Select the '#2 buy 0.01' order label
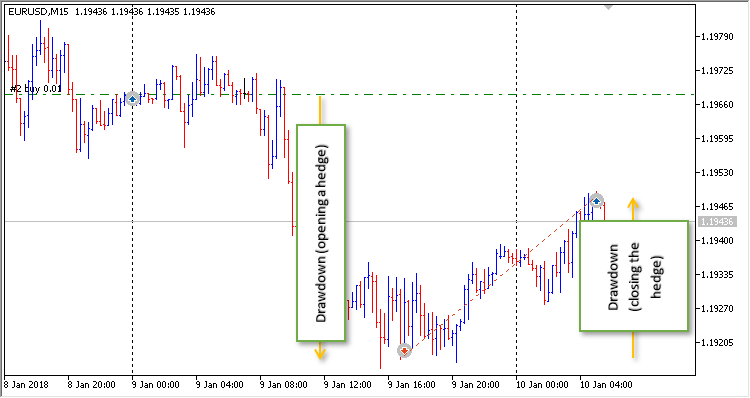This screenshot has width=750, height=398. click(x=36, y=89)
